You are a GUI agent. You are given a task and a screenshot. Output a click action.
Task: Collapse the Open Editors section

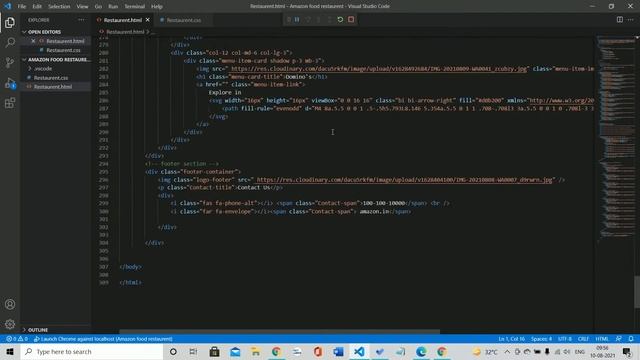(x=44, y=32)
